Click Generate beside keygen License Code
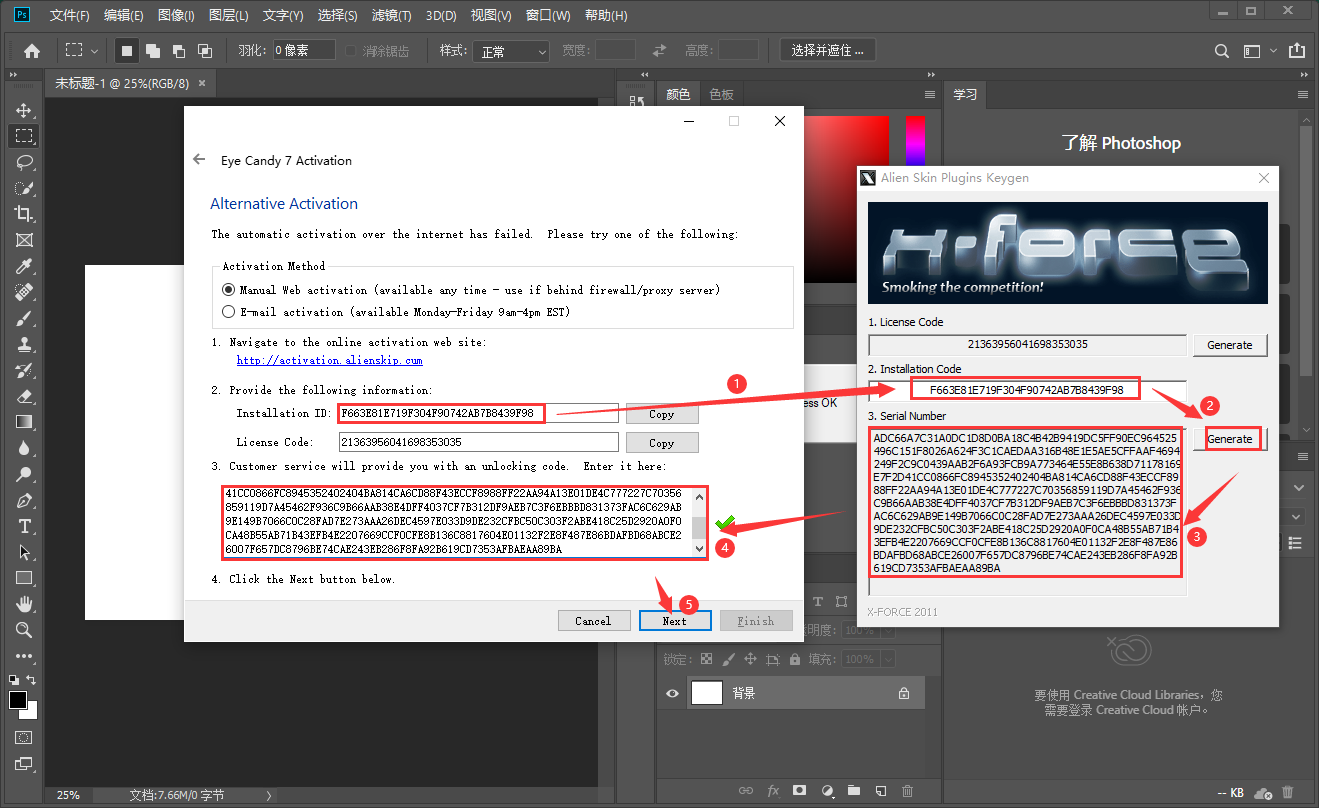Screen dimensions: 1319x808 [x=1230, y=345]
